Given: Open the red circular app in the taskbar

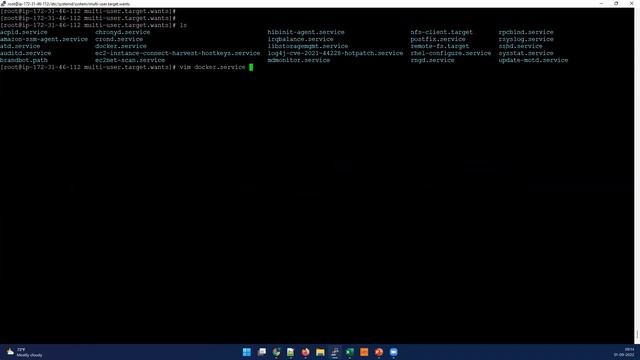Looking at the screenshot, I should point(379,352).
